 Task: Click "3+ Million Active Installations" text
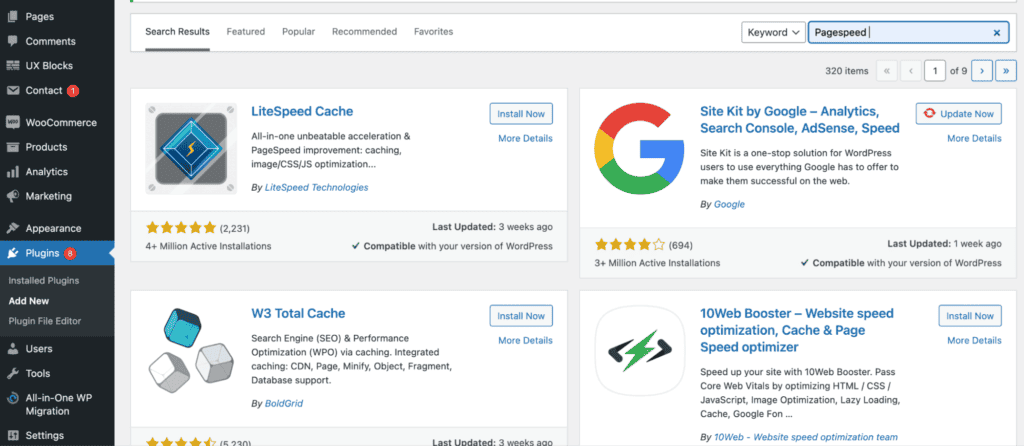pos(657,263)
